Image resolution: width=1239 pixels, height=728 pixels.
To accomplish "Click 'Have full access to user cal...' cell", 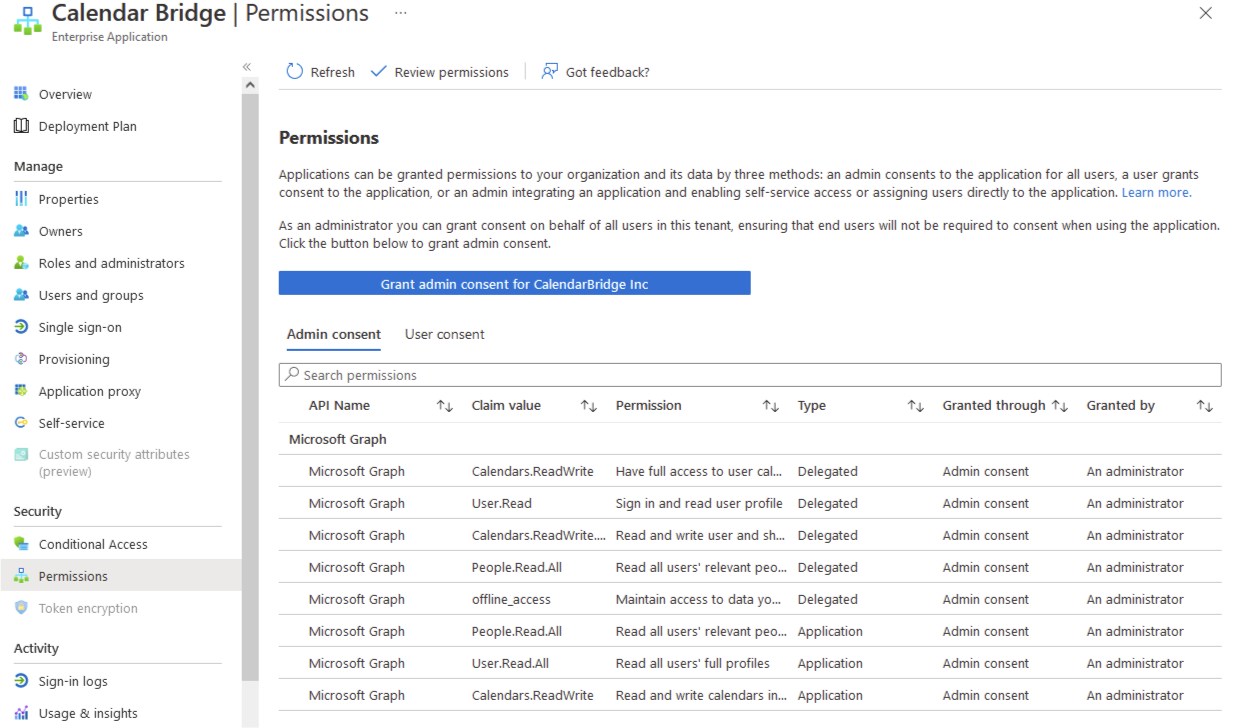I will click(x=701, y=471).
